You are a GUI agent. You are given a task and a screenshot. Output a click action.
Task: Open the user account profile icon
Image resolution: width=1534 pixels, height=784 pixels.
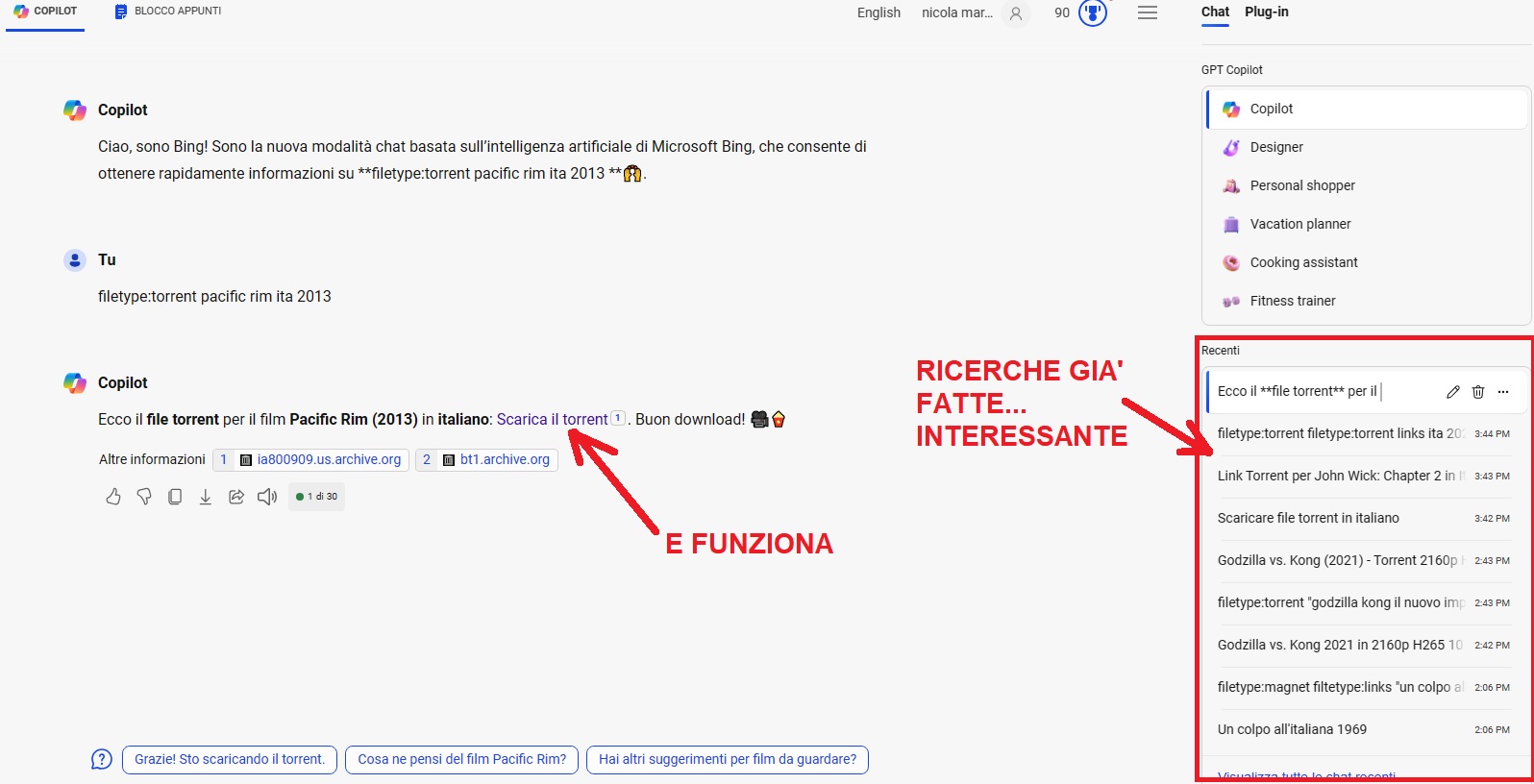(x=1016, y=13)
